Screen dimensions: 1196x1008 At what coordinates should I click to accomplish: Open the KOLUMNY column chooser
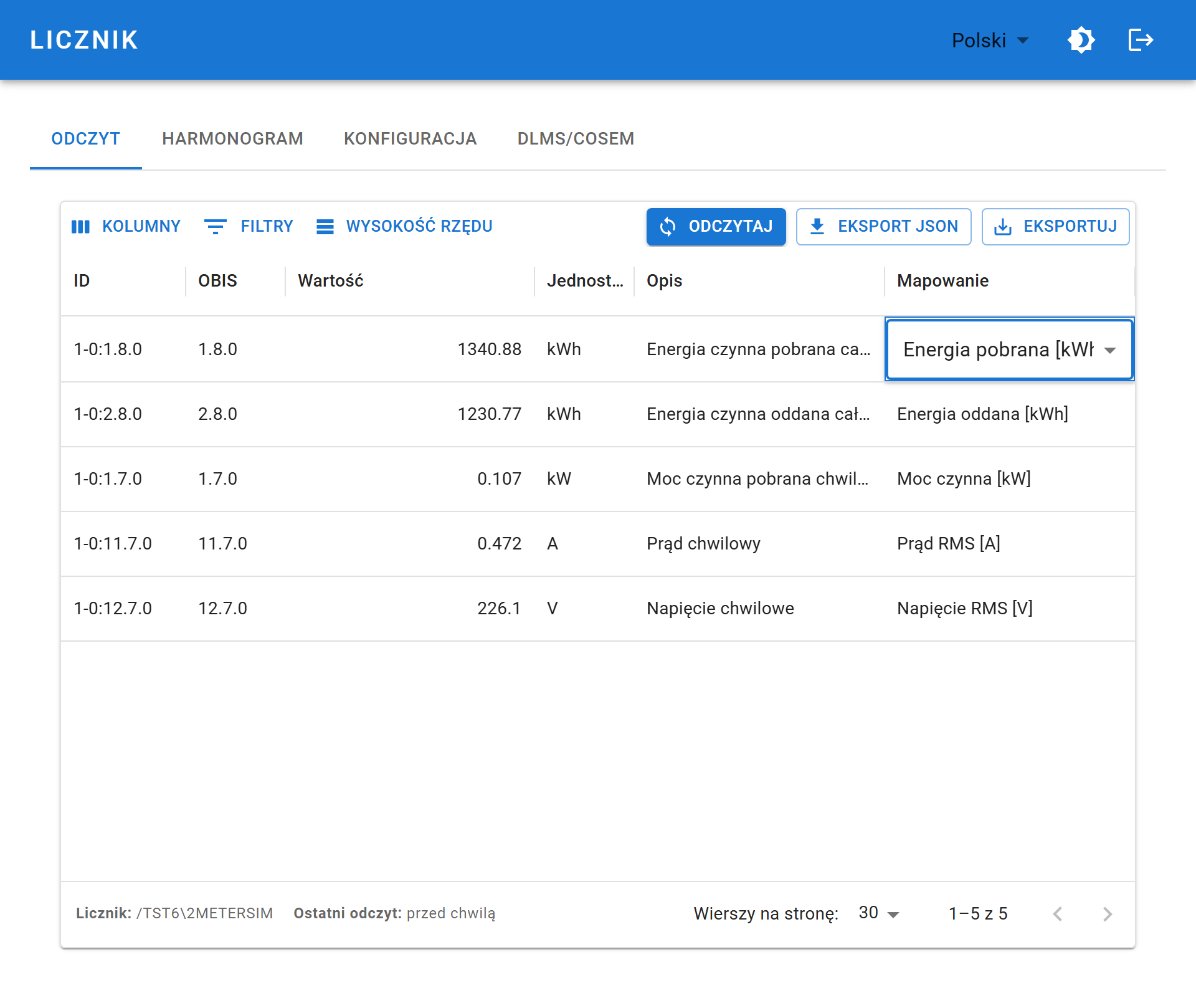tap(126, 226)
